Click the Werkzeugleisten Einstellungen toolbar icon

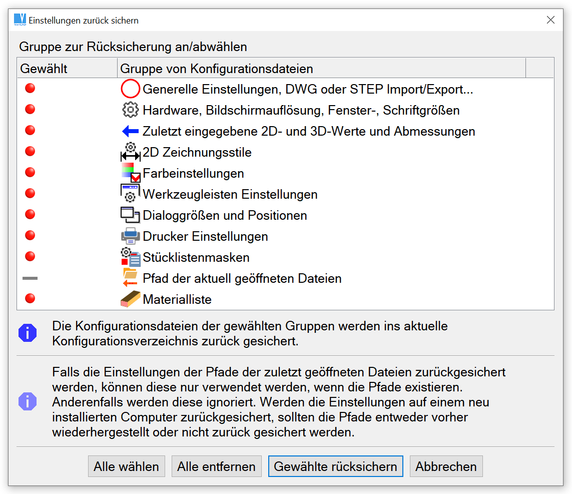pos(130,193)
